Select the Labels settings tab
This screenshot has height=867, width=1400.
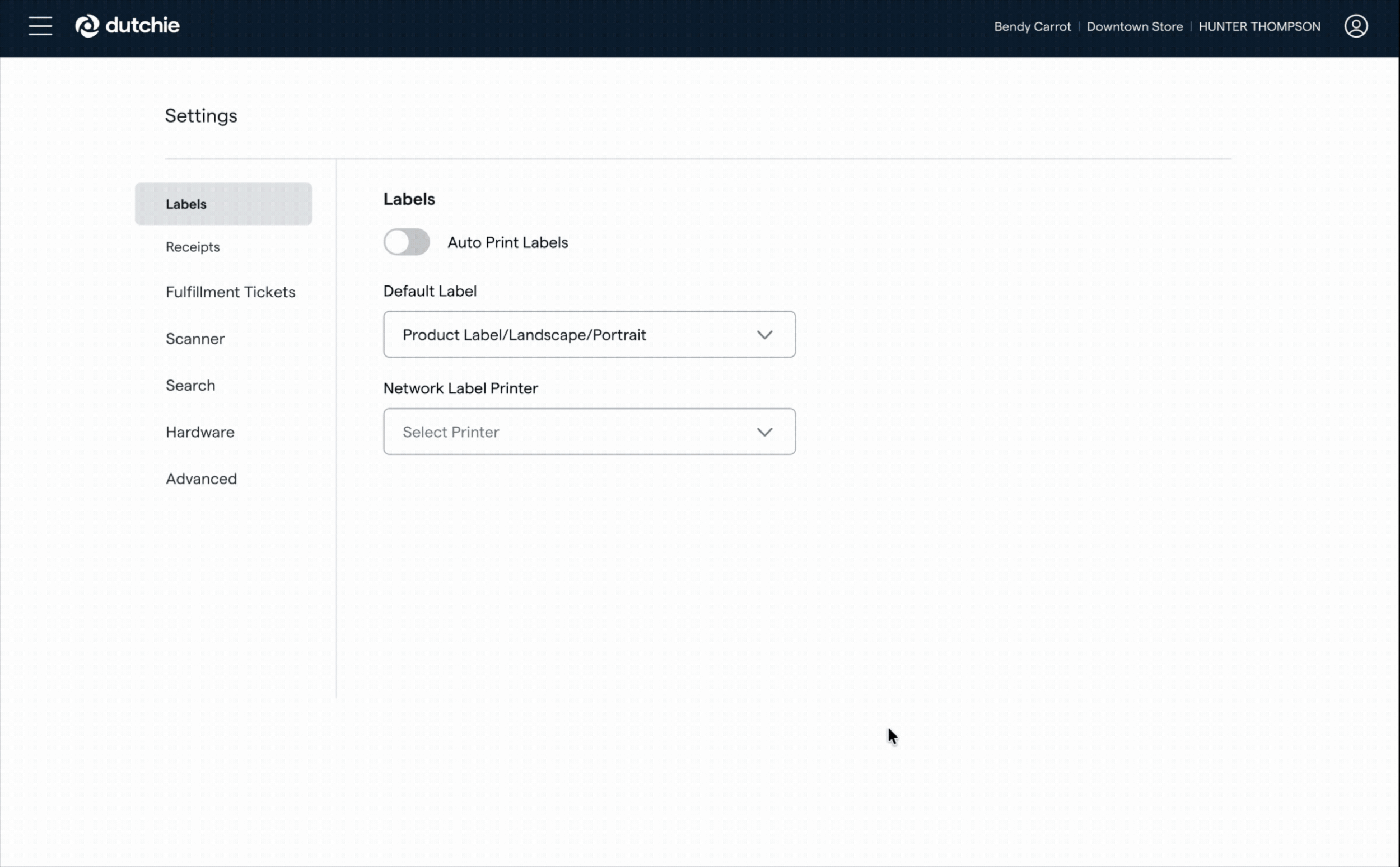click(223, 204)
